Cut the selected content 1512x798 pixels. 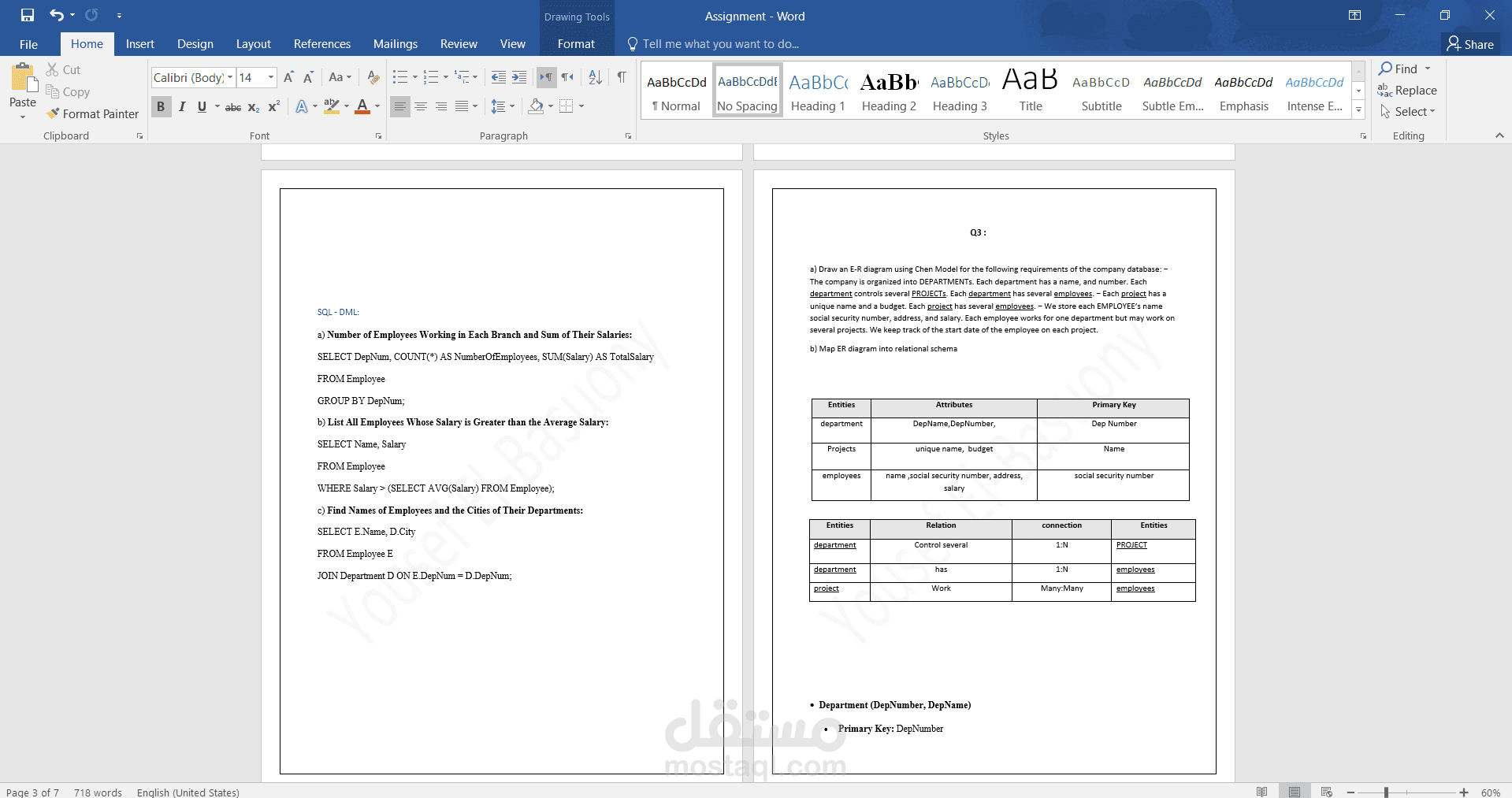click(x=63, y=70)
